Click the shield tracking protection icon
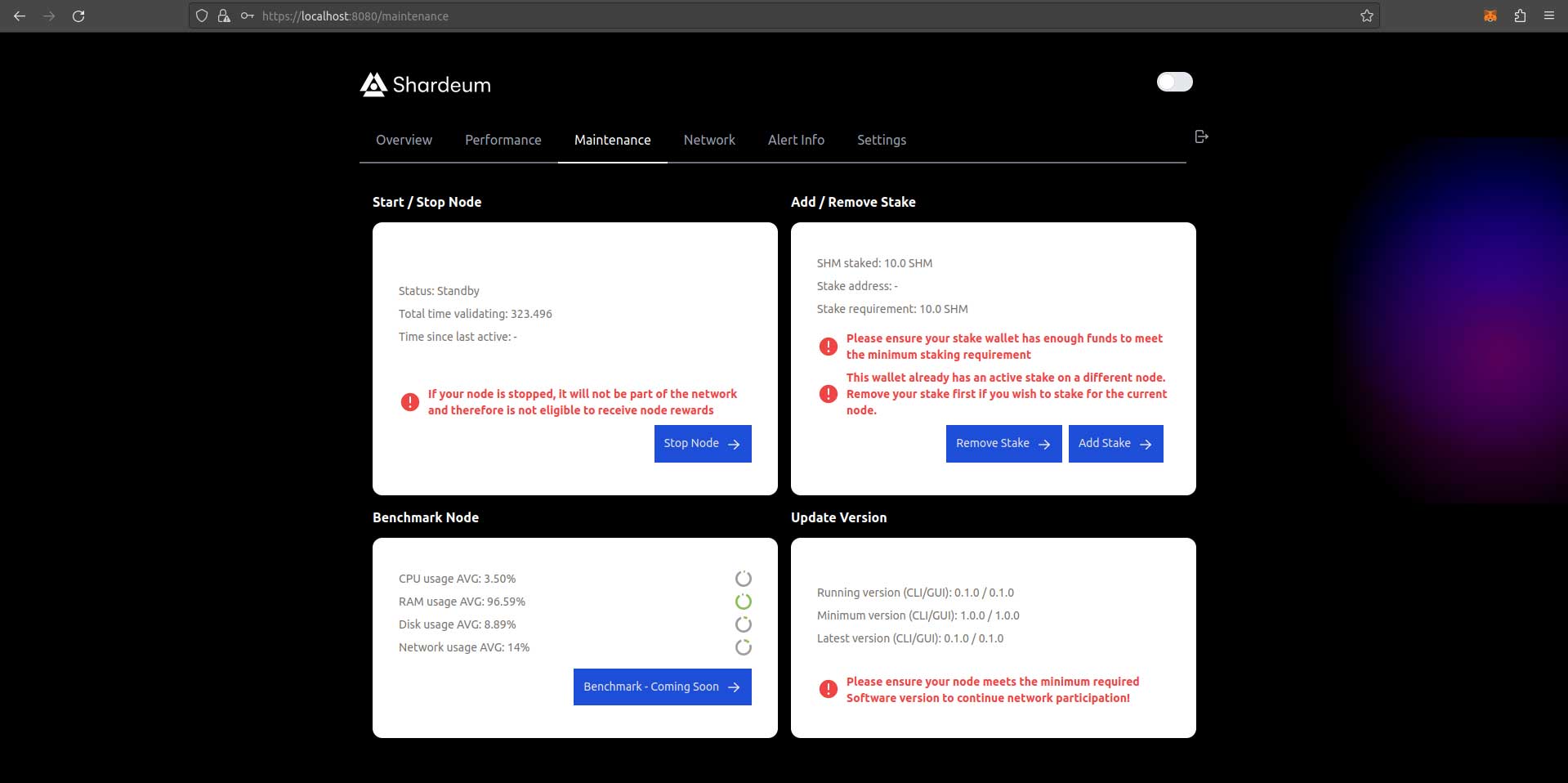1568x783 pixels. click(202, 16)
